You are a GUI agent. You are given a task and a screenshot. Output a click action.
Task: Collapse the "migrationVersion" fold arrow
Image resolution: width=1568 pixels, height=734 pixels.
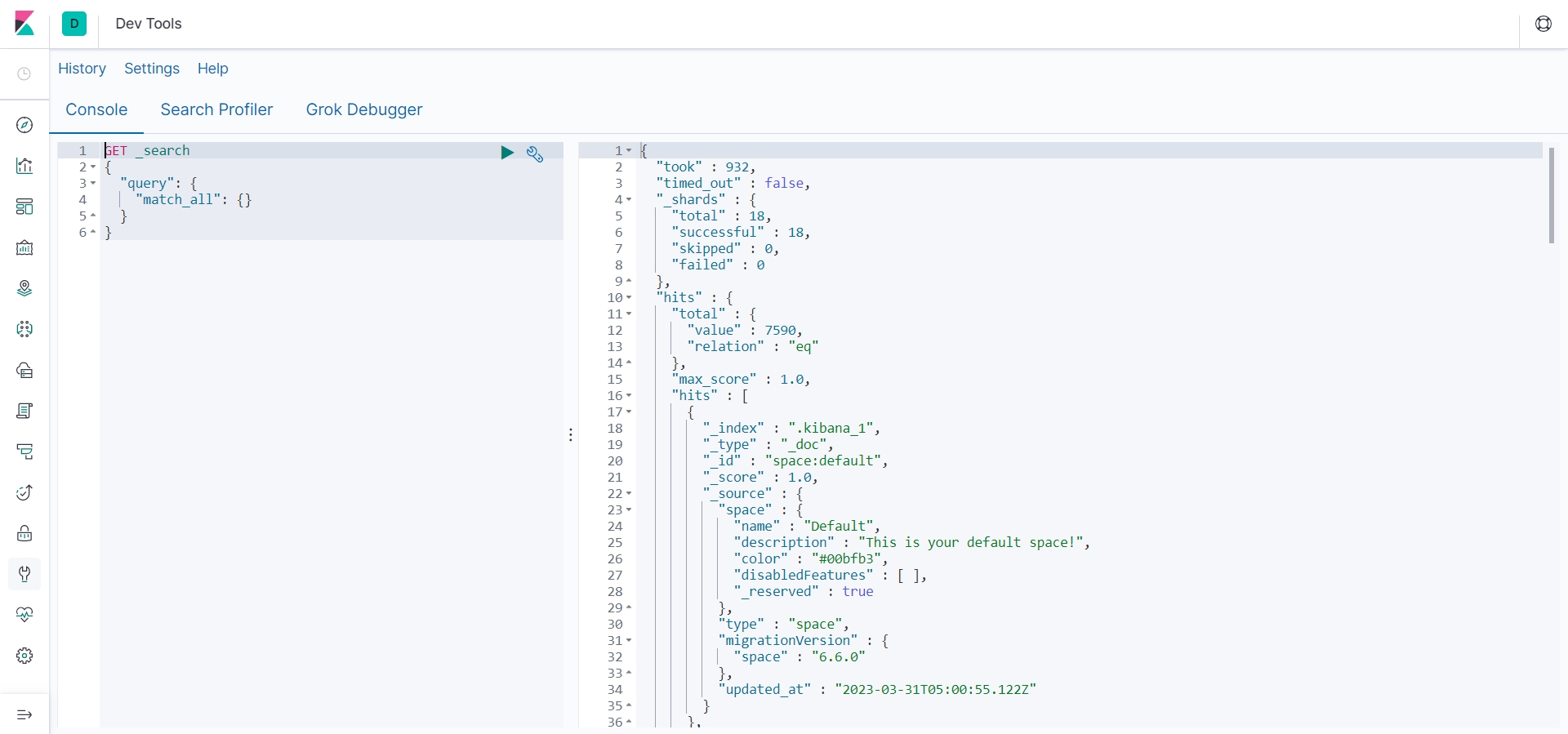[629, 641]
